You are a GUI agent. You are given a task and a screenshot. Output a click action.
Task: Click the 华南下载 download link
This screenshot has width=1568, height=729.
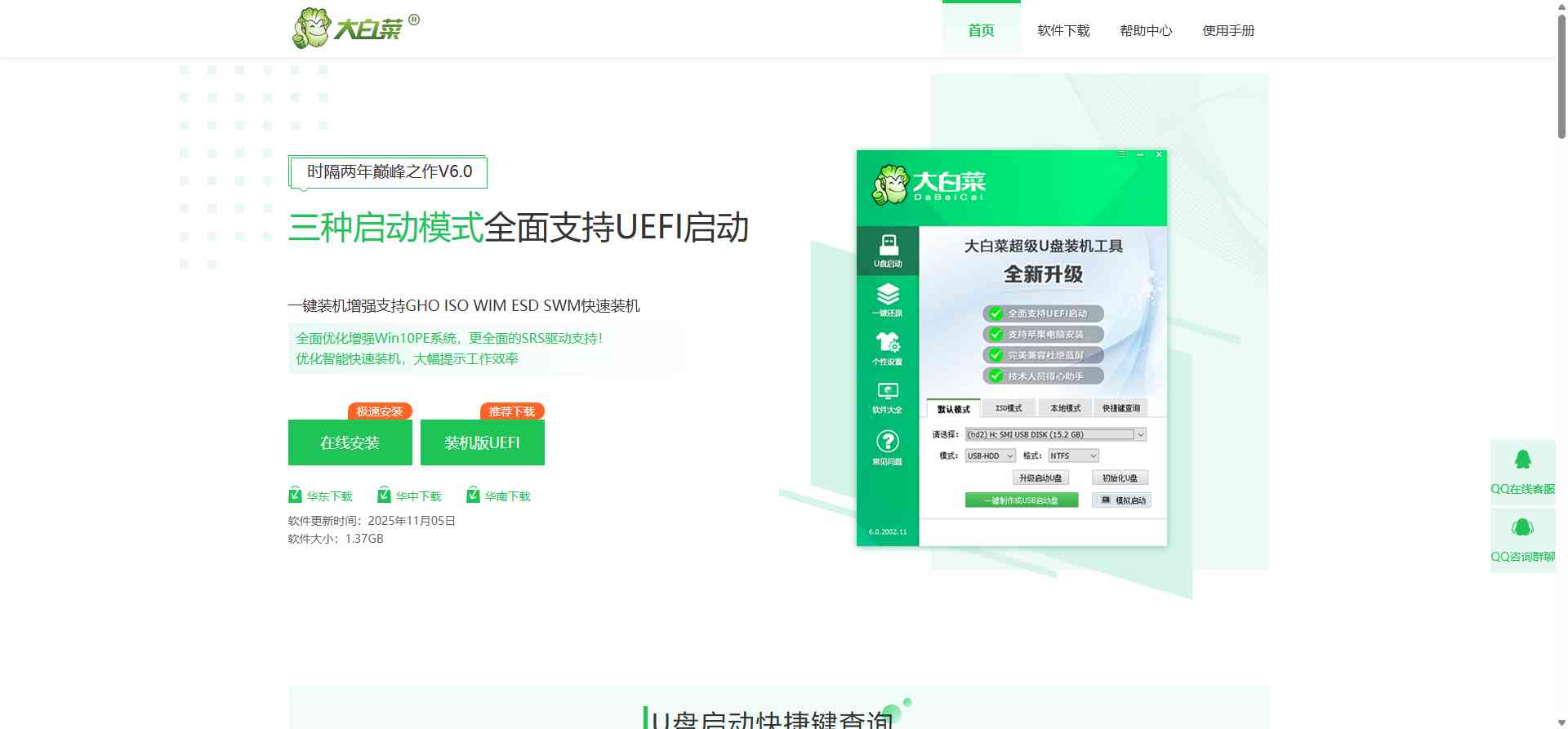507,496
